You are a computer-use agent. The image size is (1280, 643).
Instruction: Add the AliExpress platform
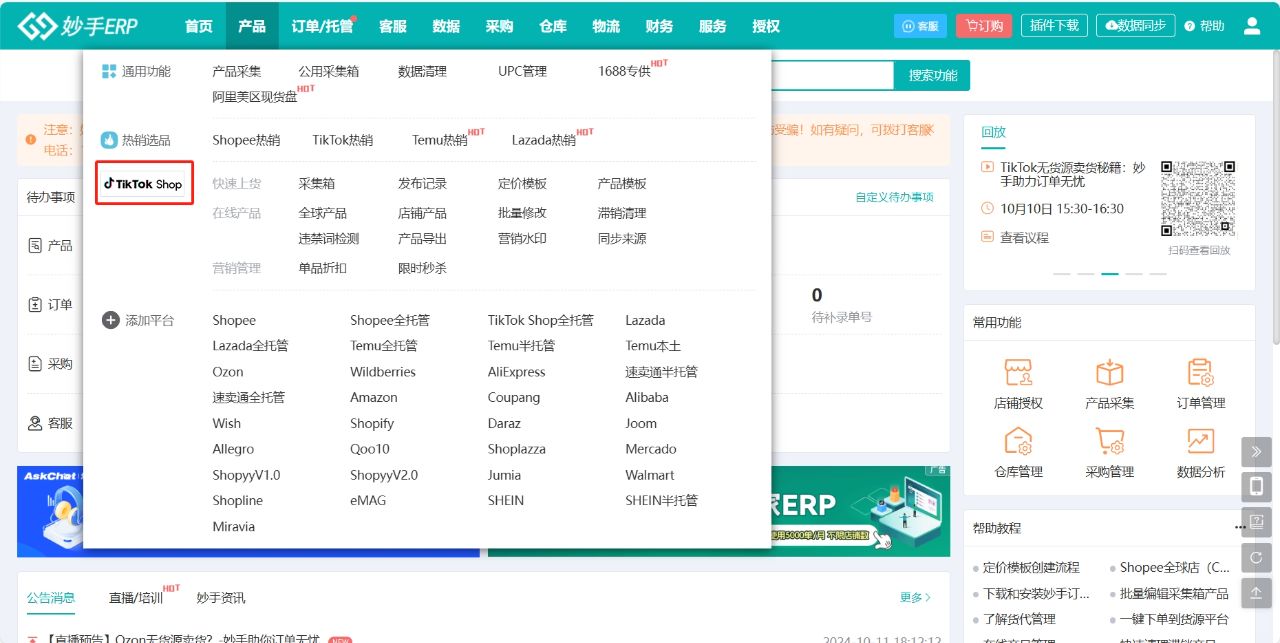pos(517,372)
